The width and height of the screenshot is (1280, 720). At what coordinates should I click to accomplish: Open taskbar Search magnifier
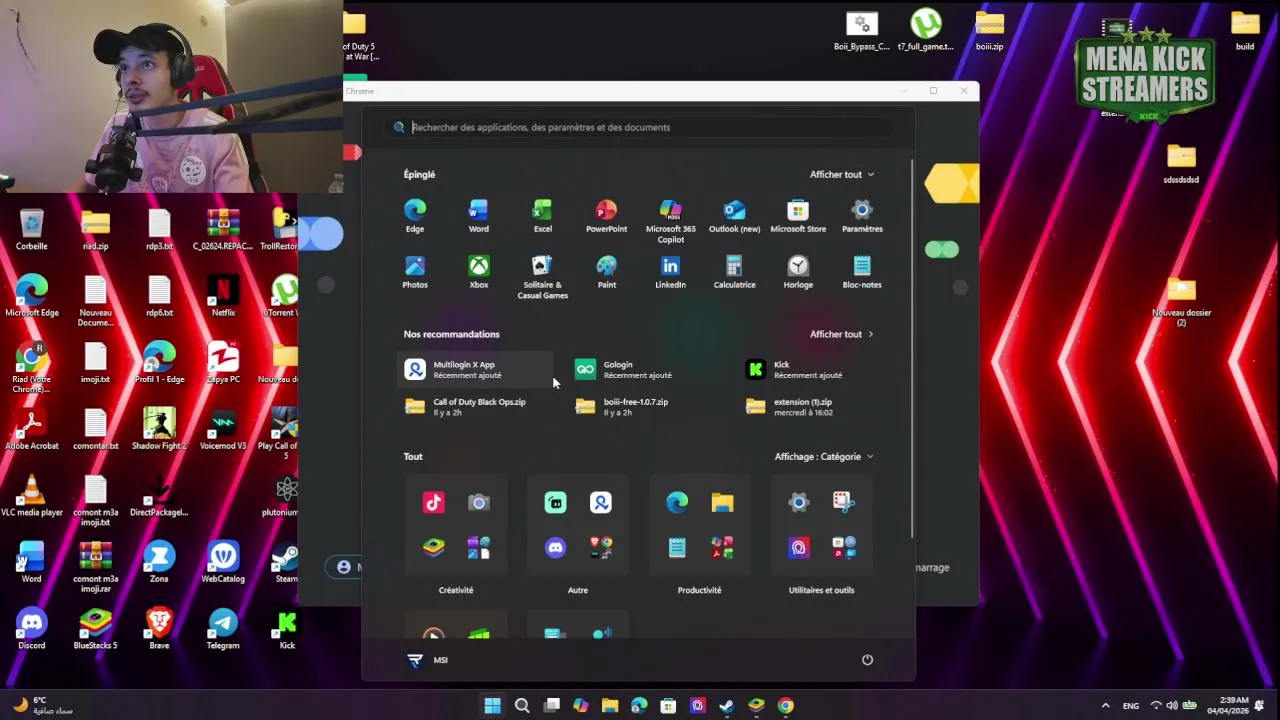coord(522,706)
